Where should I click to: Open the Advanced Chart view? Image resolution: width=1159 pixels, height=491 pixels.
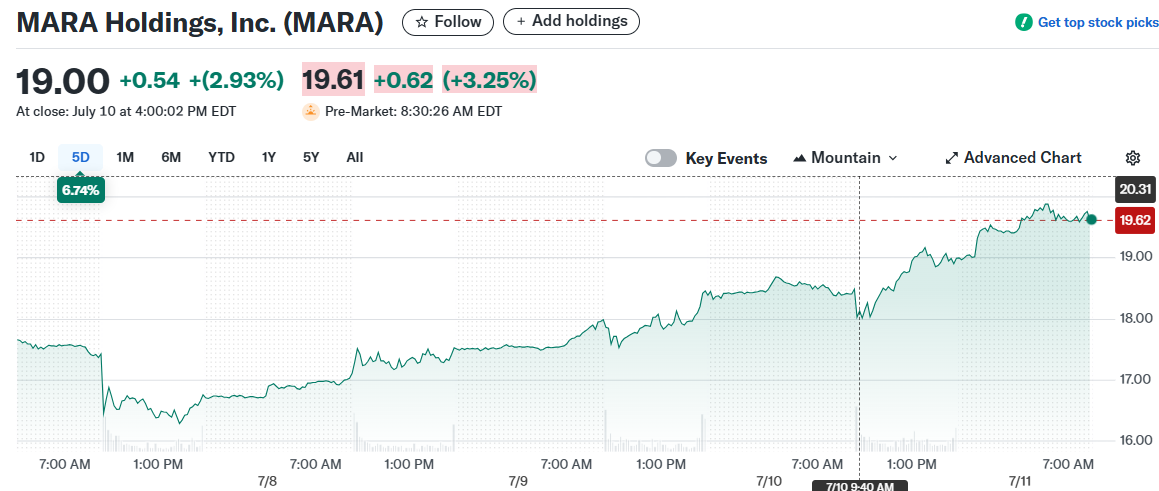(x=1013, y=158)
